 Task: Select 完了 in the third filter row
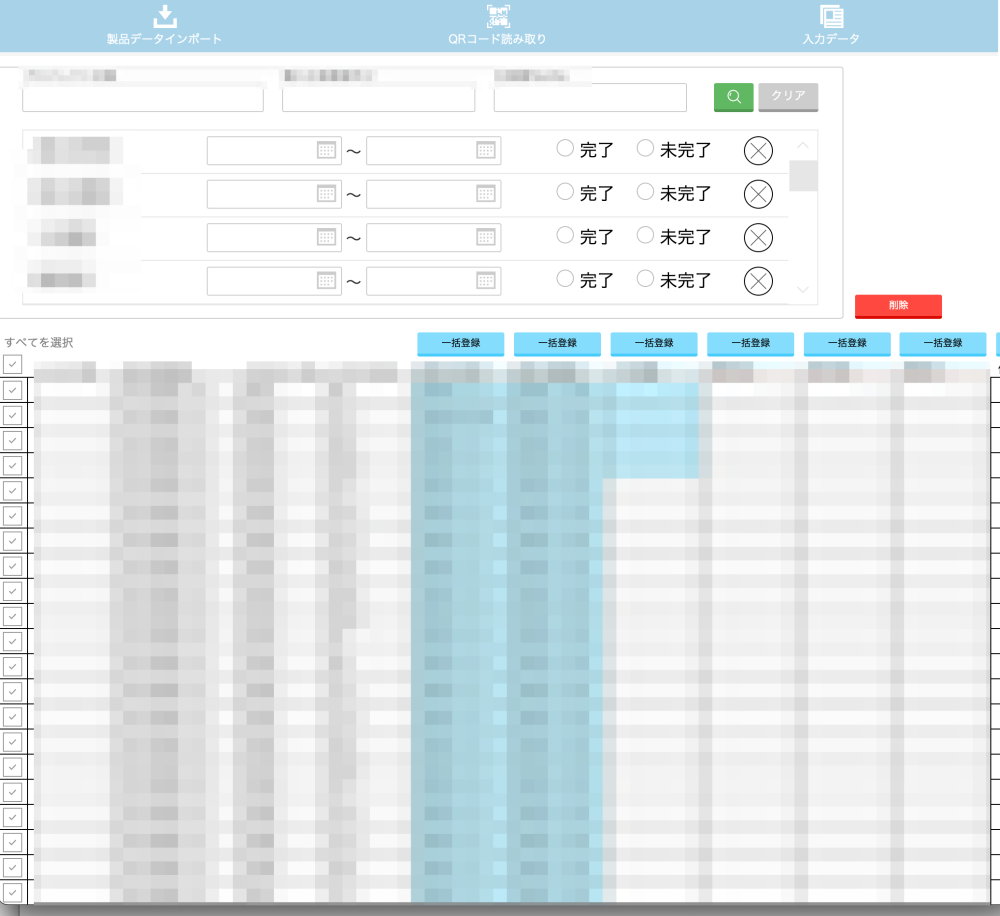pos(565,235)
